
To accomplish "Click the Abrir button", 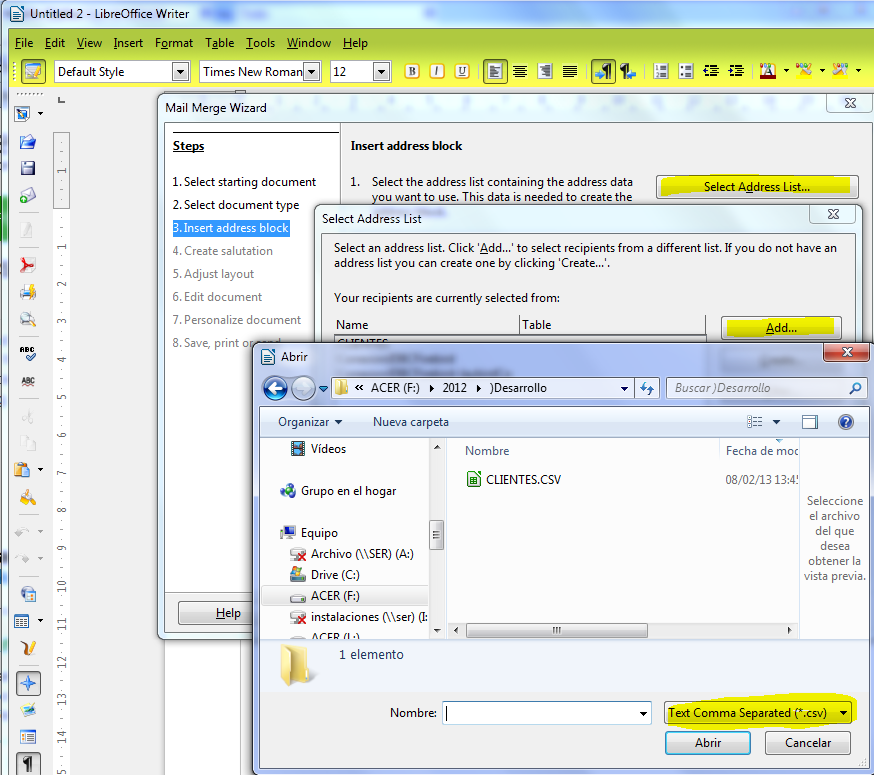I will [x=707, y=743].
